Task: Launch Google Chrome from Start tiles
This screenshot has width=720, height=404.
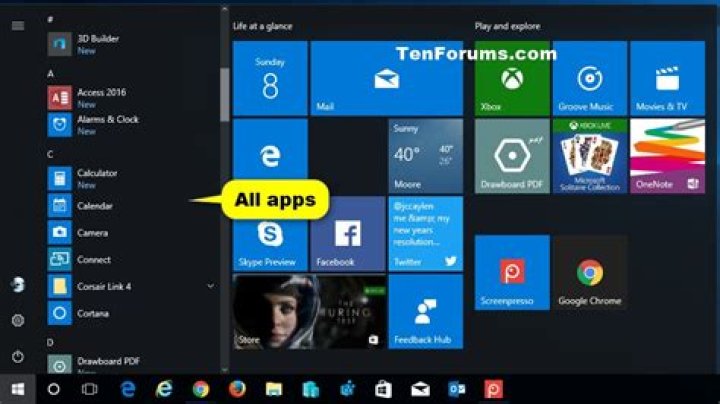Action: [x=590, y=273]
